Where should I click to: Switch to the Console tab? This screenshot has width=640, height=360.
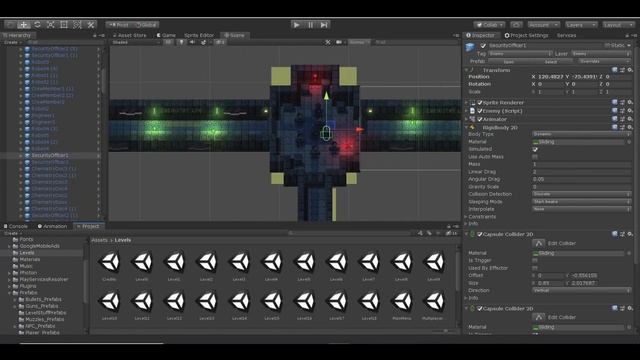[16, 226]
